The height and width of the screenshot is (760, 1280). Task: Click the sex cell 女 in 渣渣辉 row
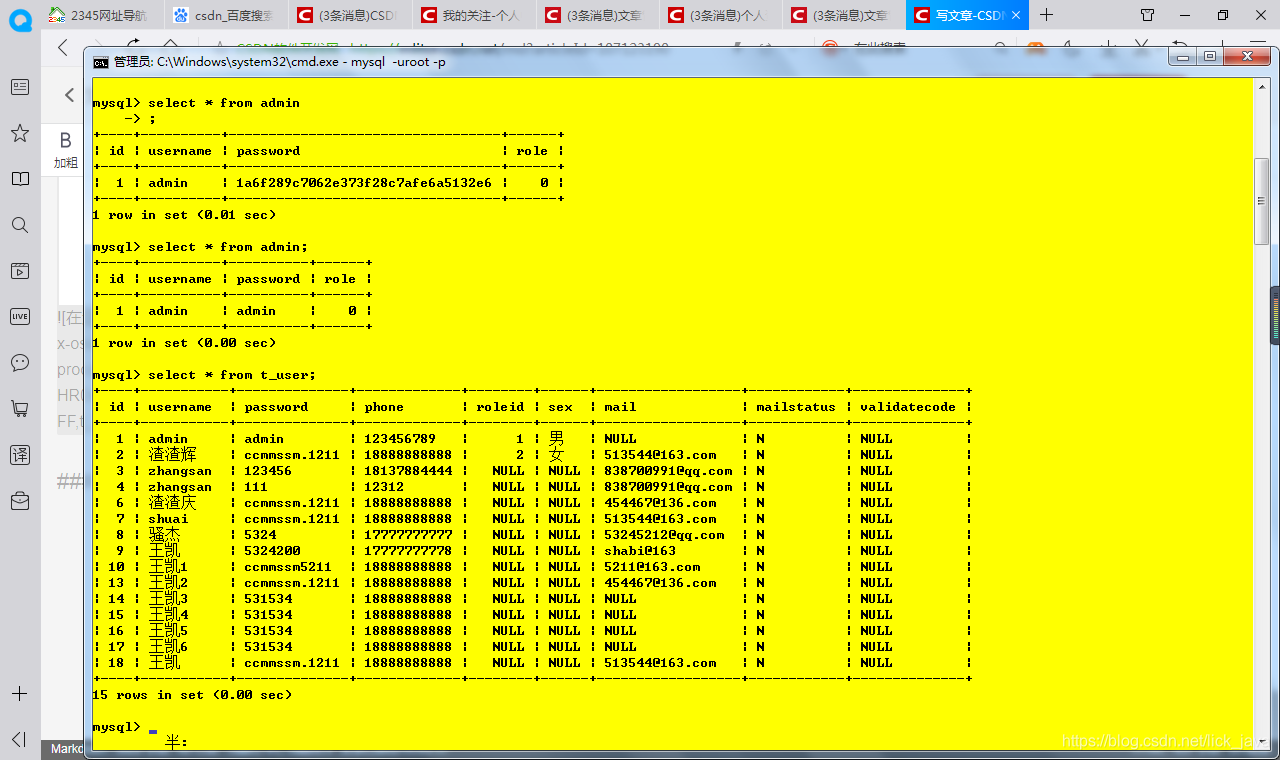click(556, 455)
